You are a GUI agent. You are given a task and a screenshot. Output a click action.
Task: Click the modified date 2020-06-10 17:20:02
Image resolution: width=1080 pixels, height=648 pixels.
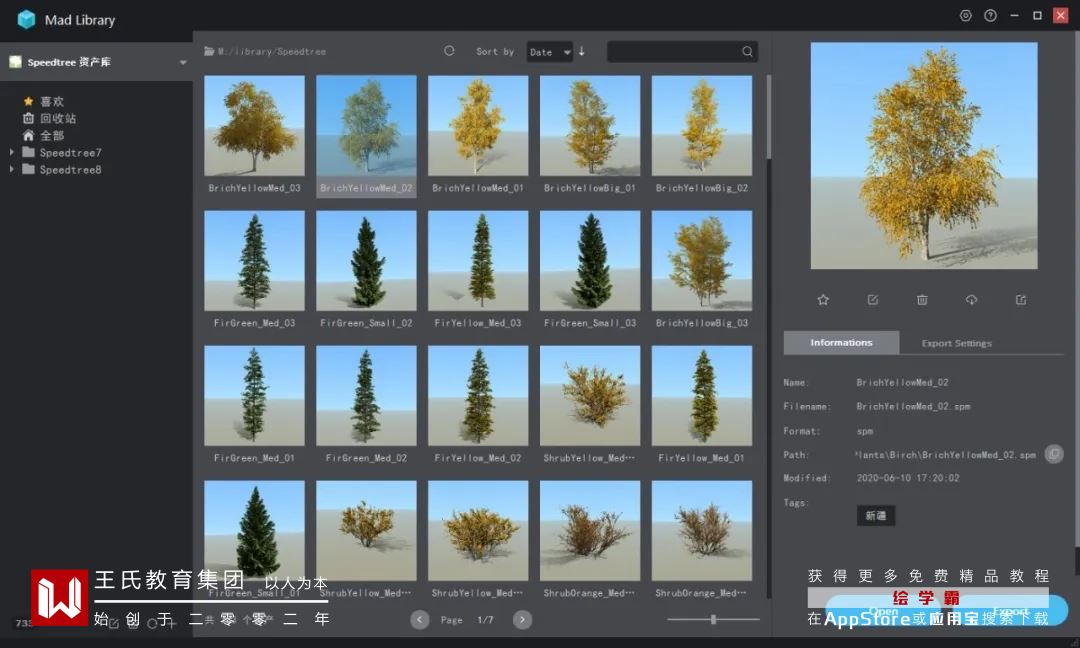click(908, 478)
